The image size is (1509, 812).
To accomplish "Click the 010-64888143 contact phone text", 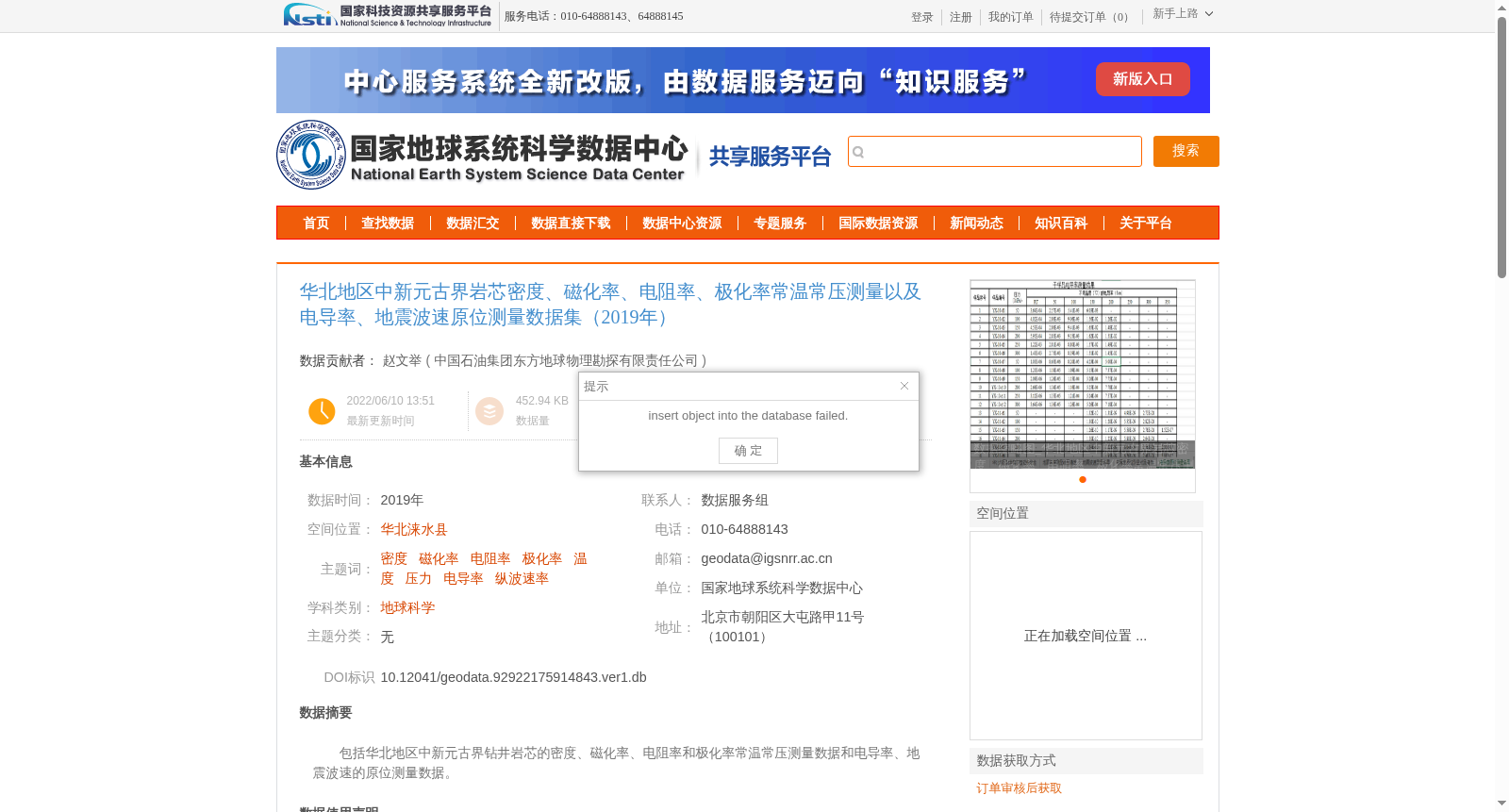I will pos(744,530).
